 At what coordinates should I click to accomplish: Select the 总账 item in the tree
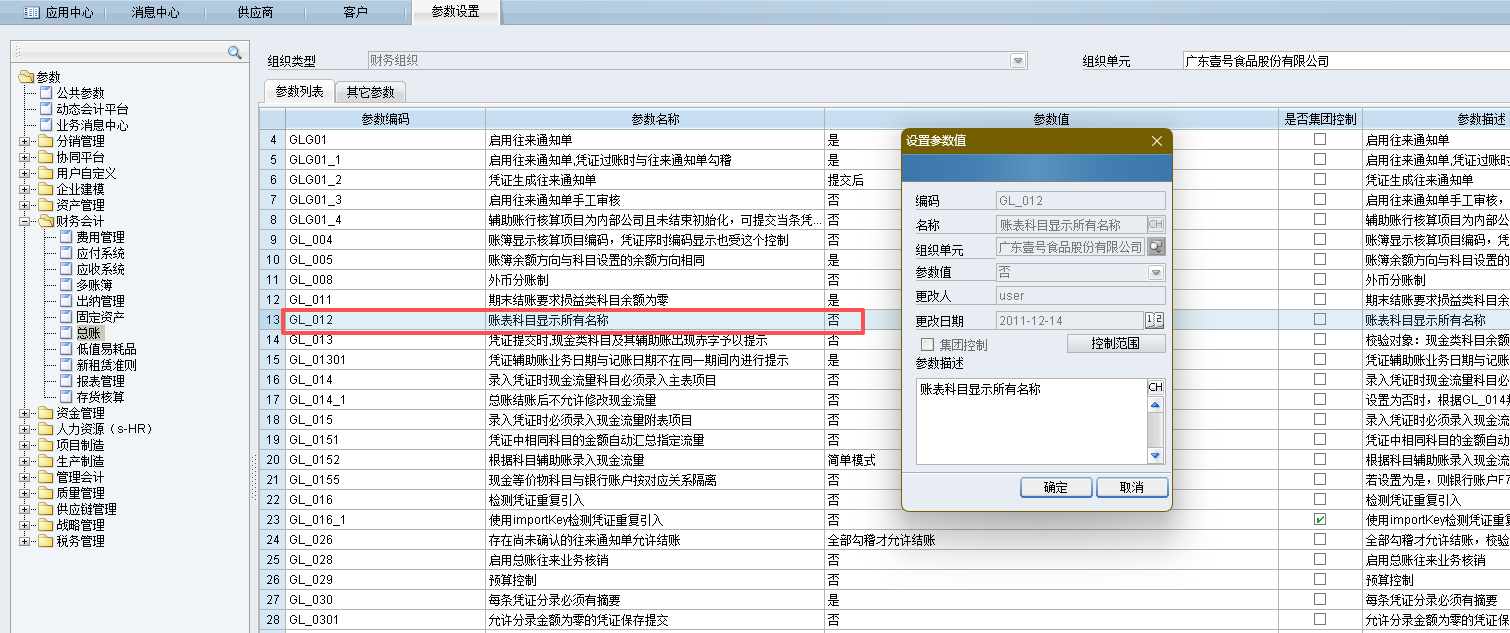click(88, 333)
